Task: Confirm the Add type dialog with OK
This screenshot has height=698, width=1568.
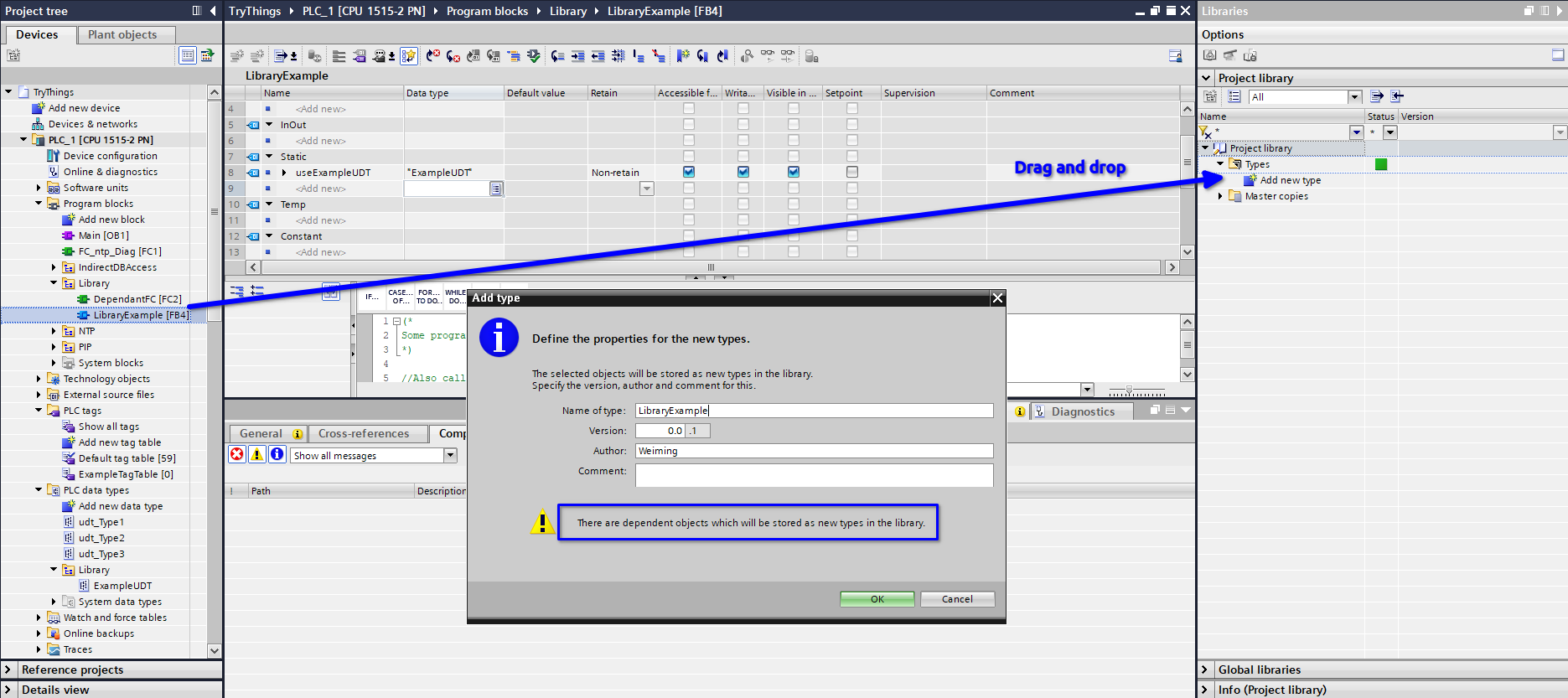Action: coord(877,599)
